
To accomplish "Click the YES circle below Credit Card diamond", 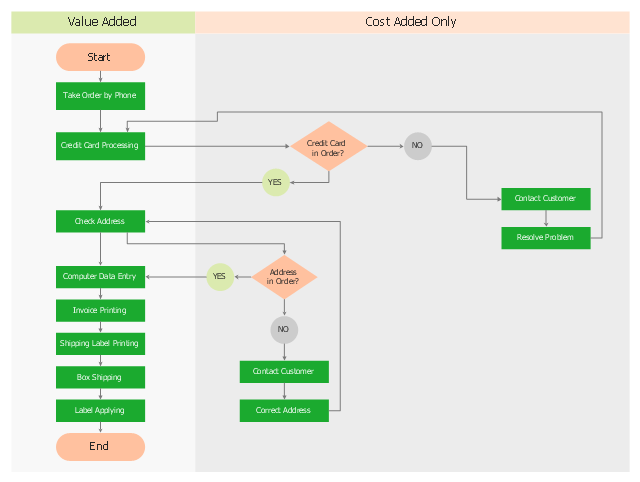I will (275, 182).
